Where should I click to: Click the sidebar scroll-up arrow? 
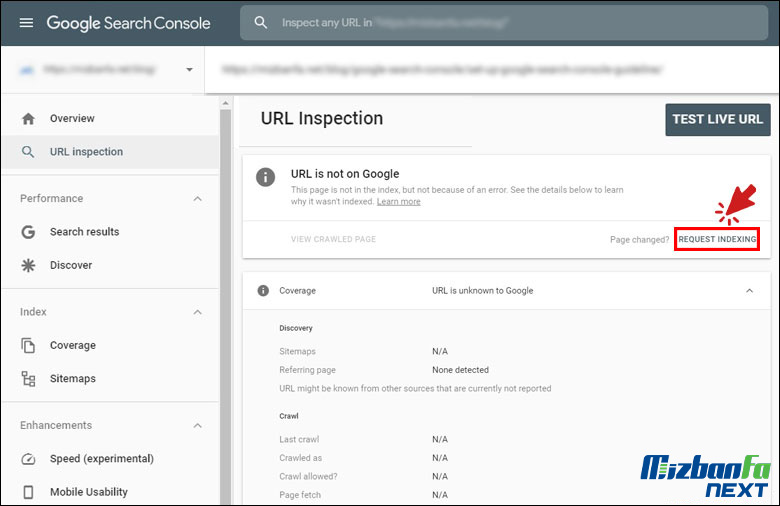tap(225, 103)
